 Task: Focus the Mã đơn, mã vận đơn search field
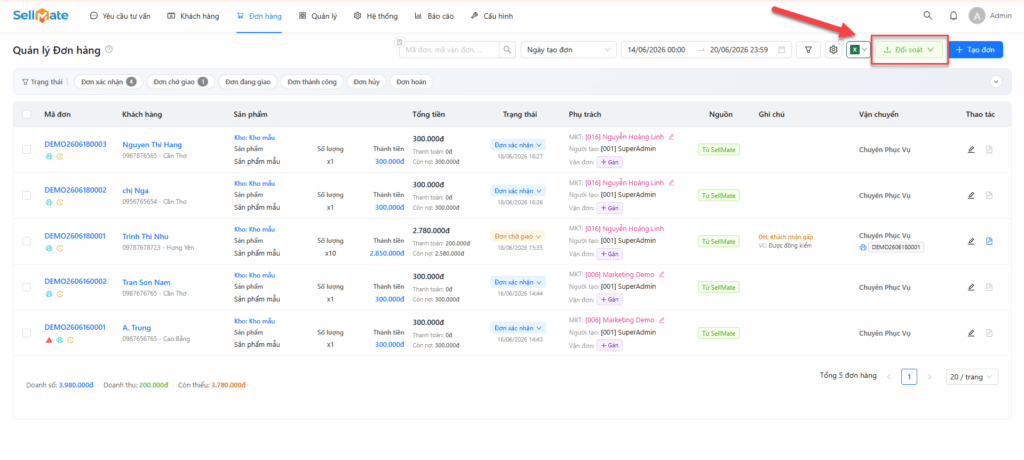[x=449, y=50]
